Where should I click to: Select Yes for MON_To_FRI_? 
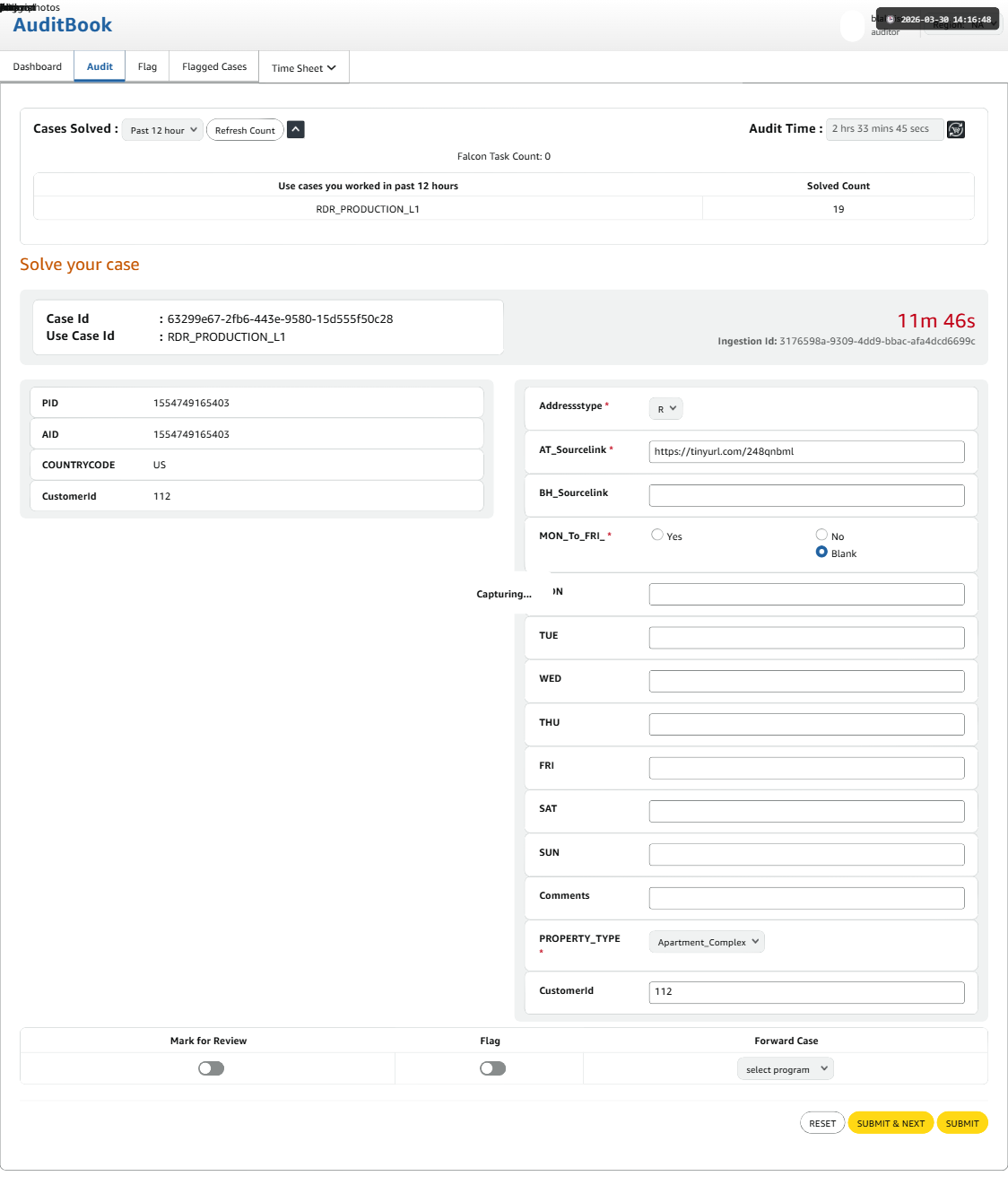click(x=657, y=536)
